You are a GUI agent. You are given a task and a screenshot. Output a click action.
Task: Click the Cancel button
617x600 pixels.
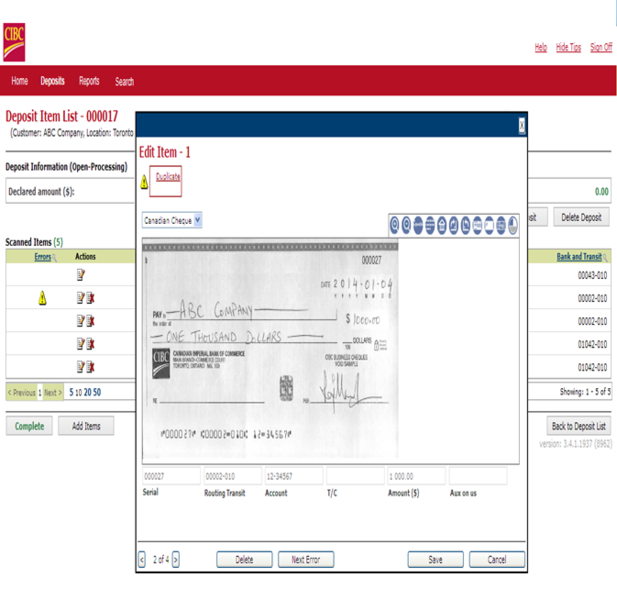point(497,559)
